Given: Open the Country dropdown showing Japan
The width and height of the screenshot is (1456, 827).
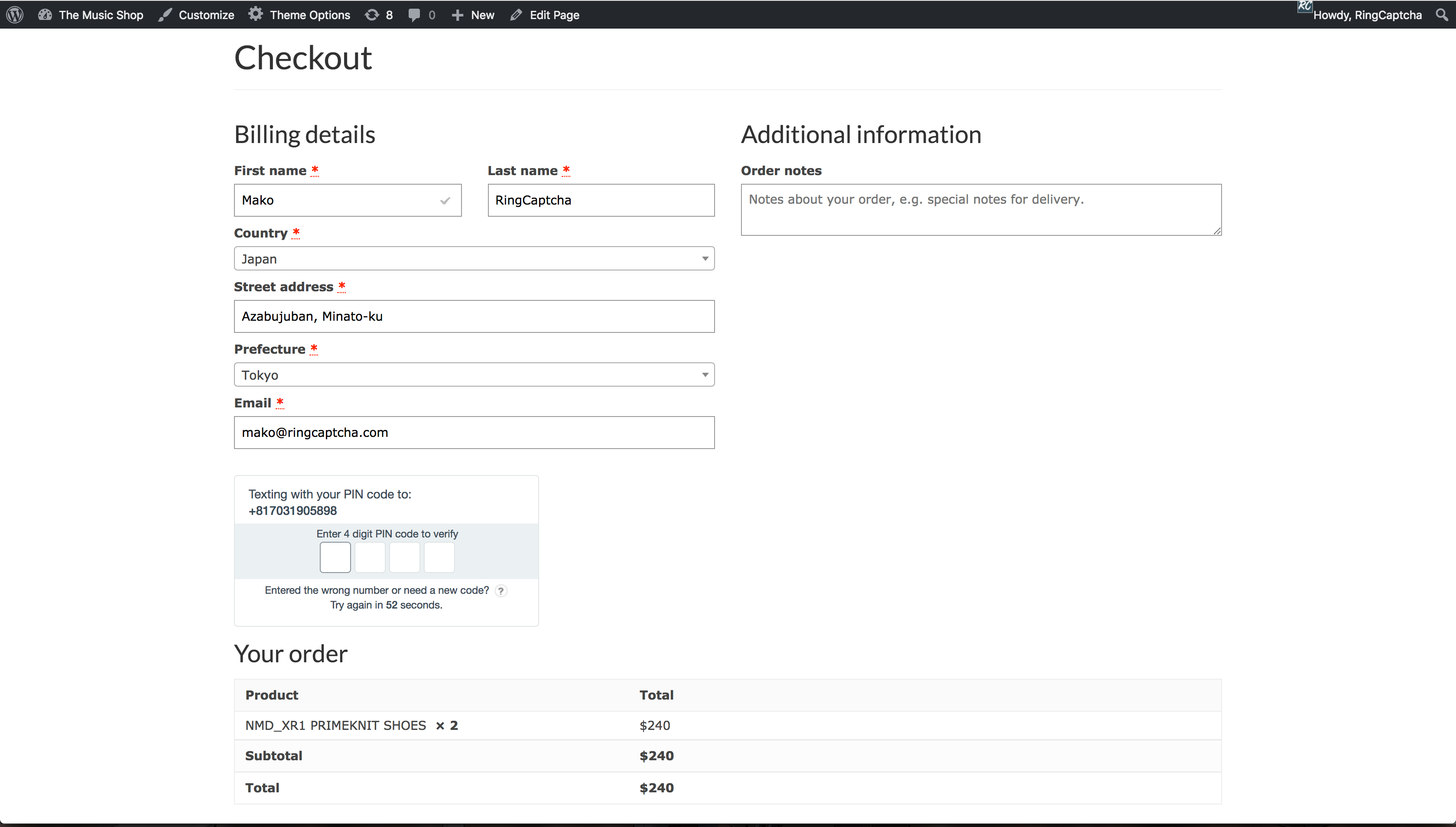Looking at the screenshot, I should pyautogui.click(x=474, y=258).
